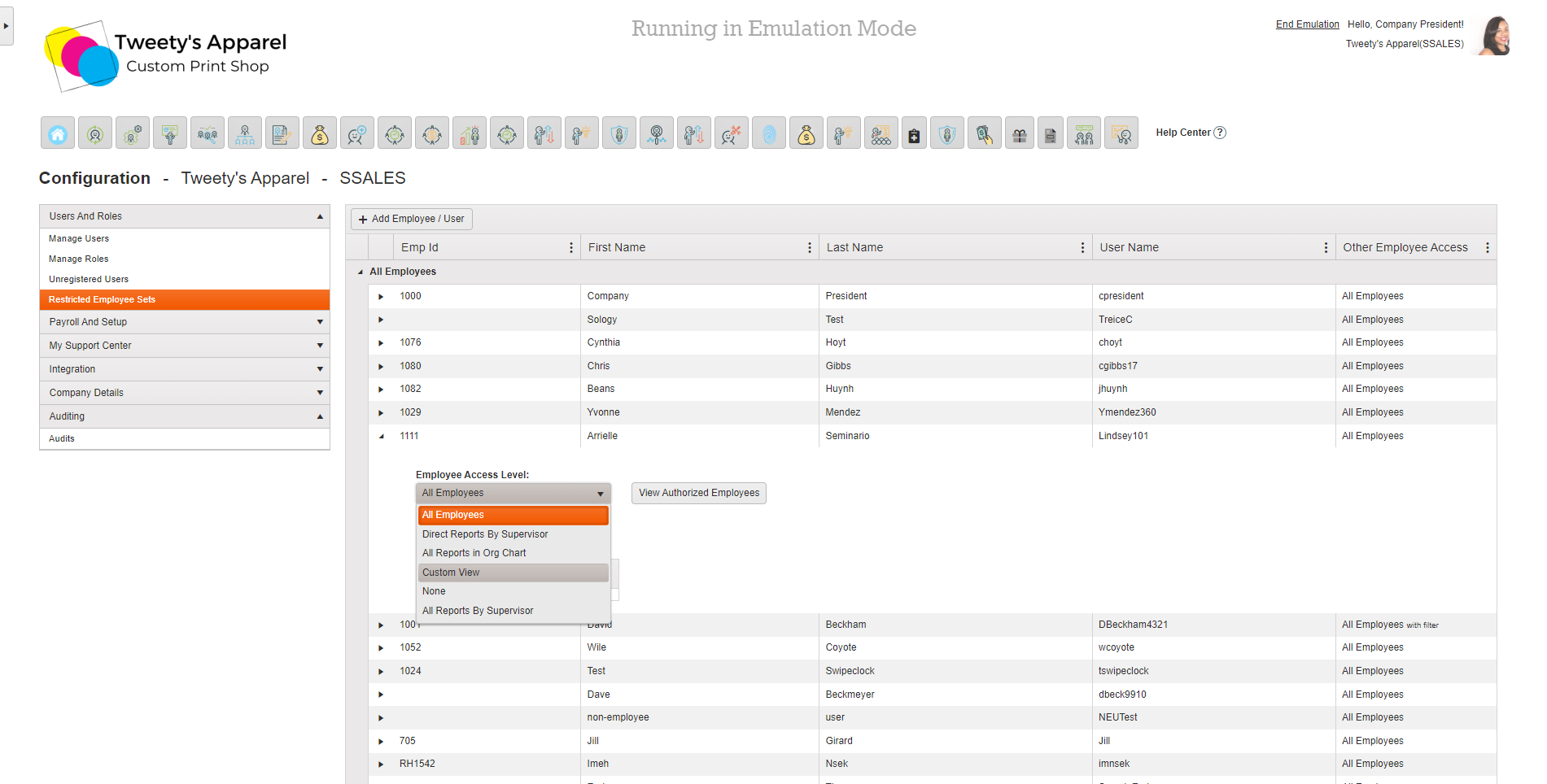Choose All Reports in Org Chart option
The image size is (1547, 784).
pos(513,553)
